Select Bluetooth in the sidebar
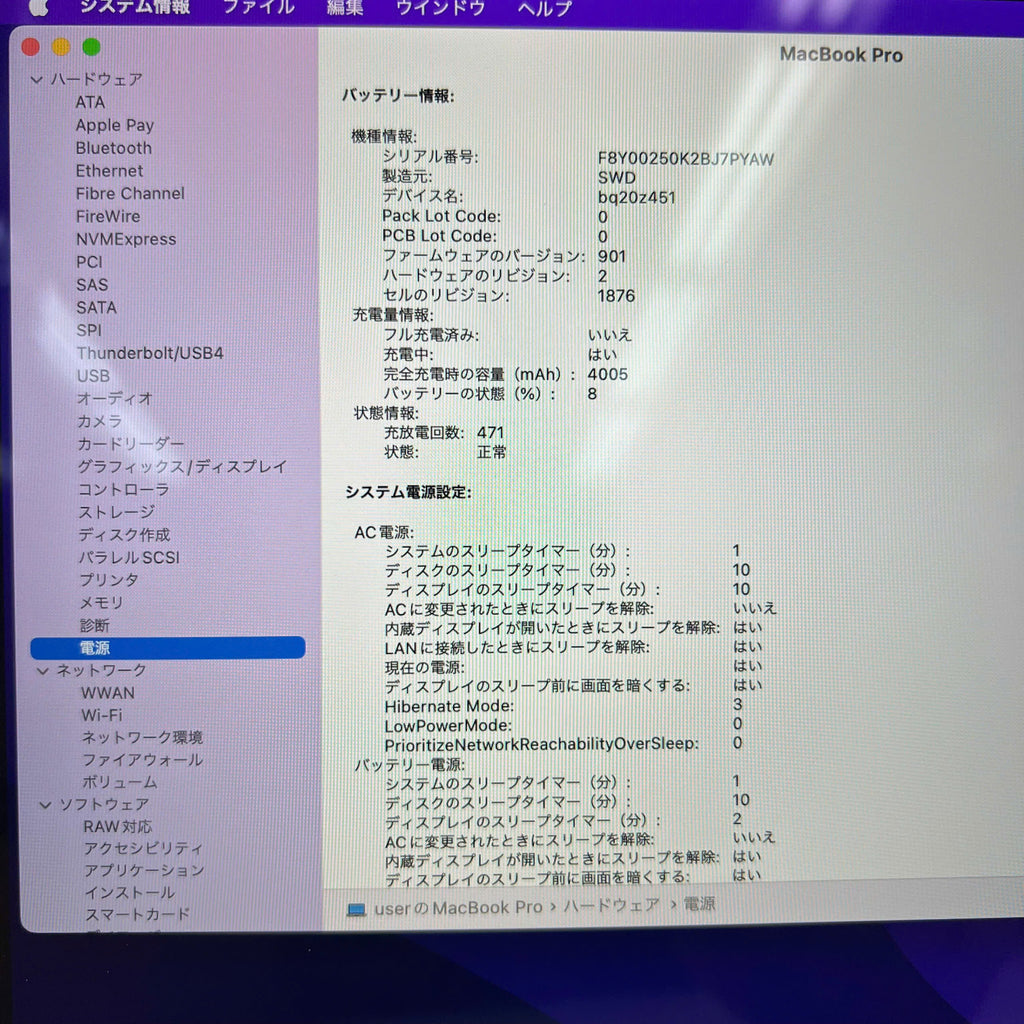 click(114, 148)
